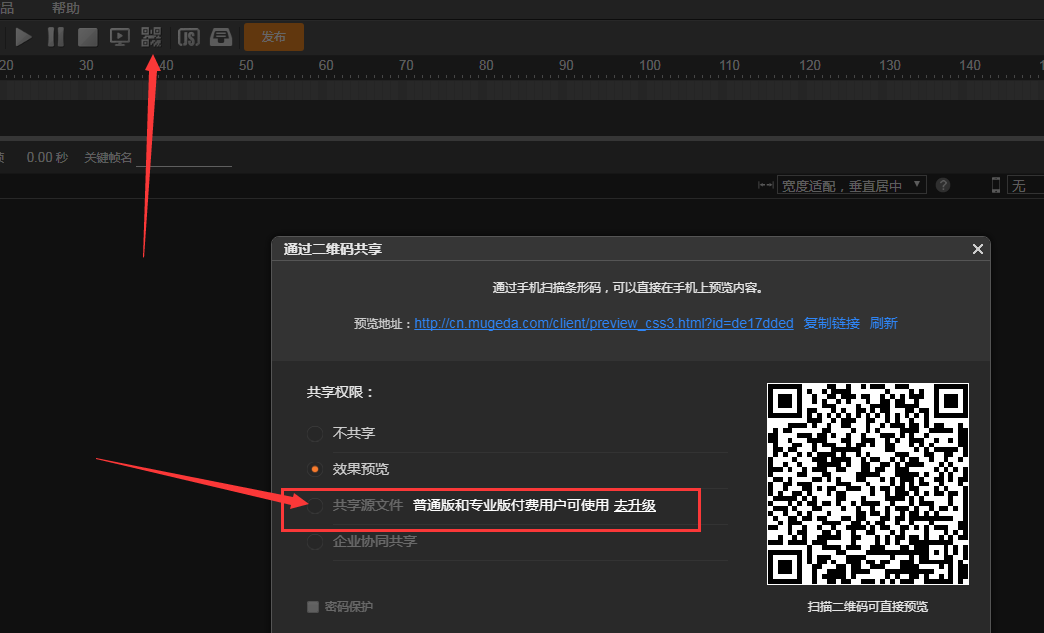Click the question mark help icon
The height and width of the screenshot is (633, 1044).
[943, 185]
